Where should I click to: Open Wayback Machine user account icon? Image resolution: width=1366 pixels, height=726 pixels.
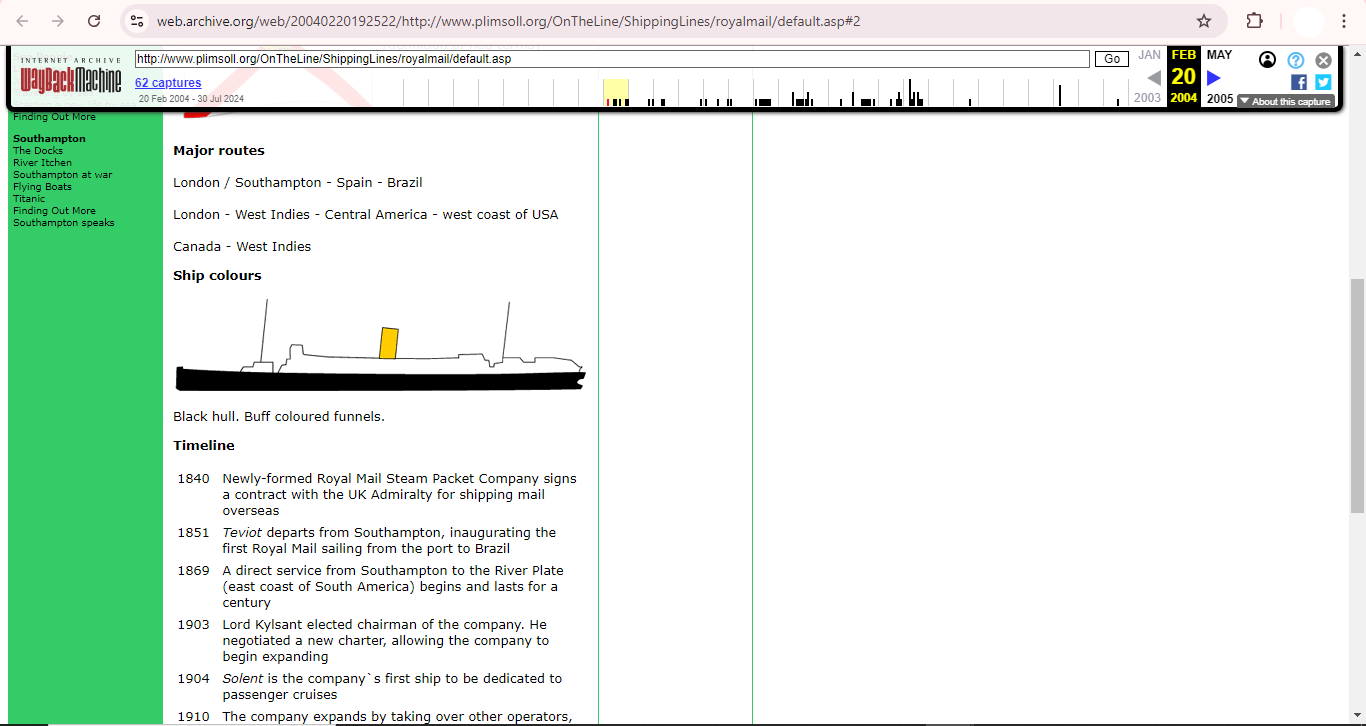click(x=1267, y=60)
